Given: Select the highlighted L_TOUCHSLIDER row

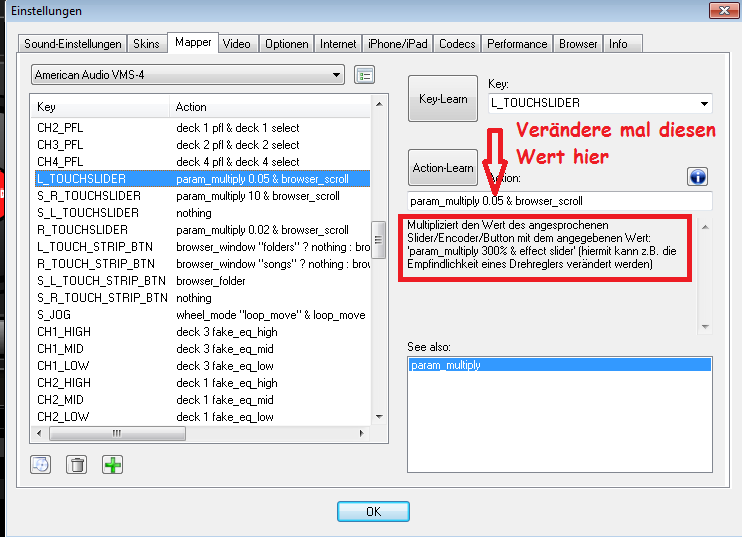Looking at the screenshot, I should [203, 179].
